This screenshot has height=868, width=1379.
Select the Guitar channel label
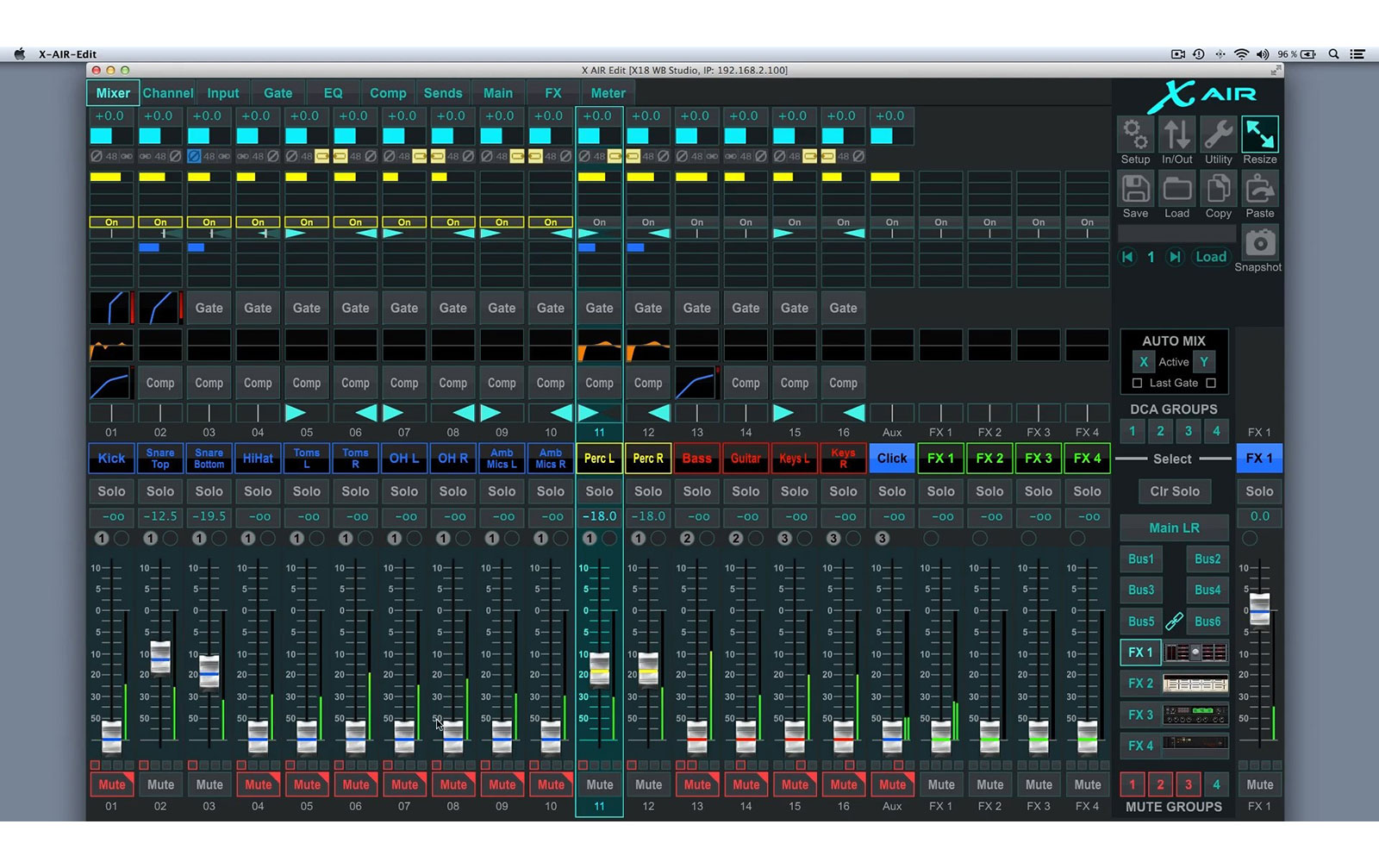click(x=746, y=459)
